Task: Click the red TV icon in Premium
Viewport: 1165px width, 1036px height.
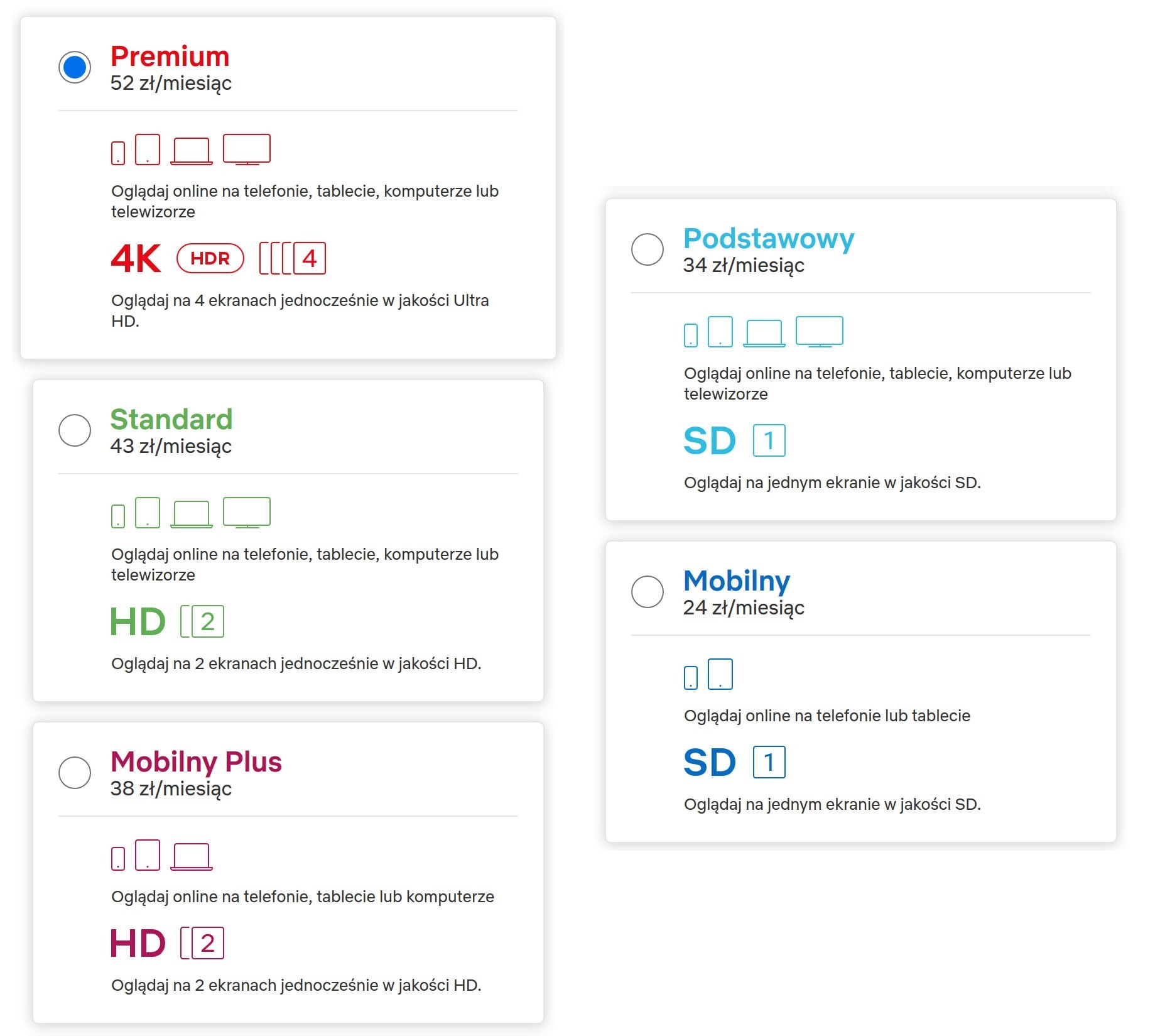Action: [247, 150]
